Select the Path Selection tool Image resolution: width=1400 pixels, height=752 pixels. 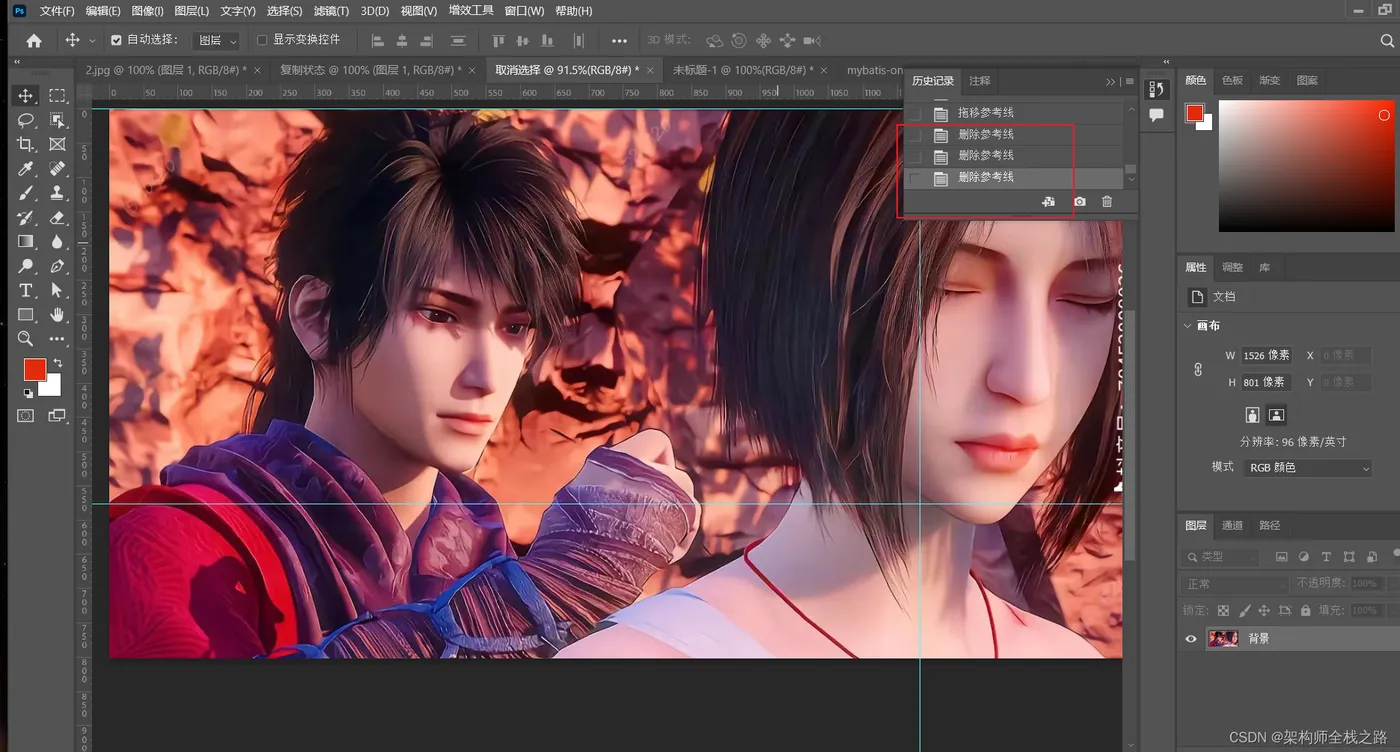coord(57,290)
